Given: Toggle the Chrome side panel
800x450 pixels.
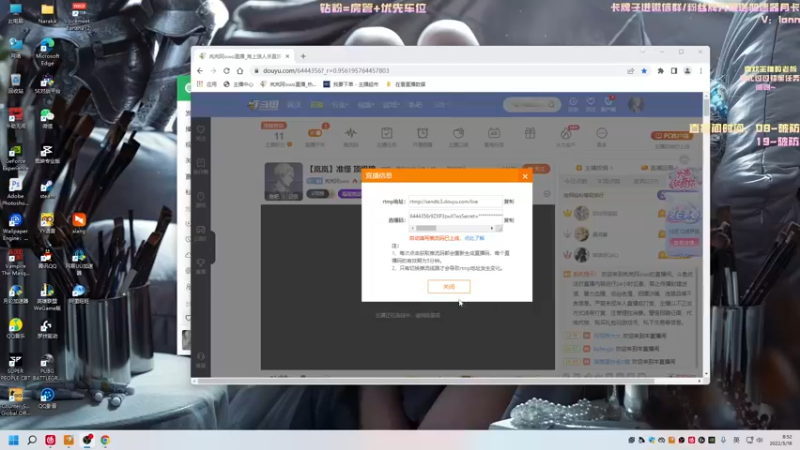Looking at the screenshot, I should coord(674,71).
